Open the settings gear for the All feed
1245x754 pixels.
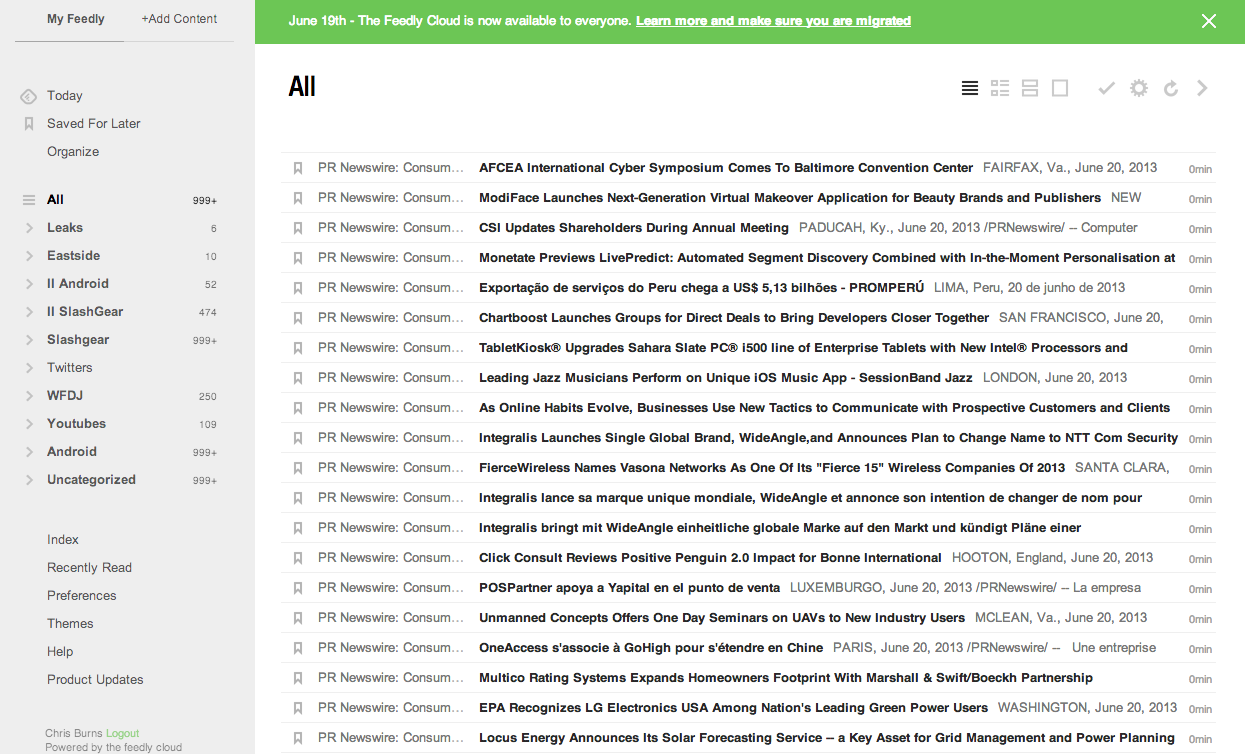click(1138, 88)
